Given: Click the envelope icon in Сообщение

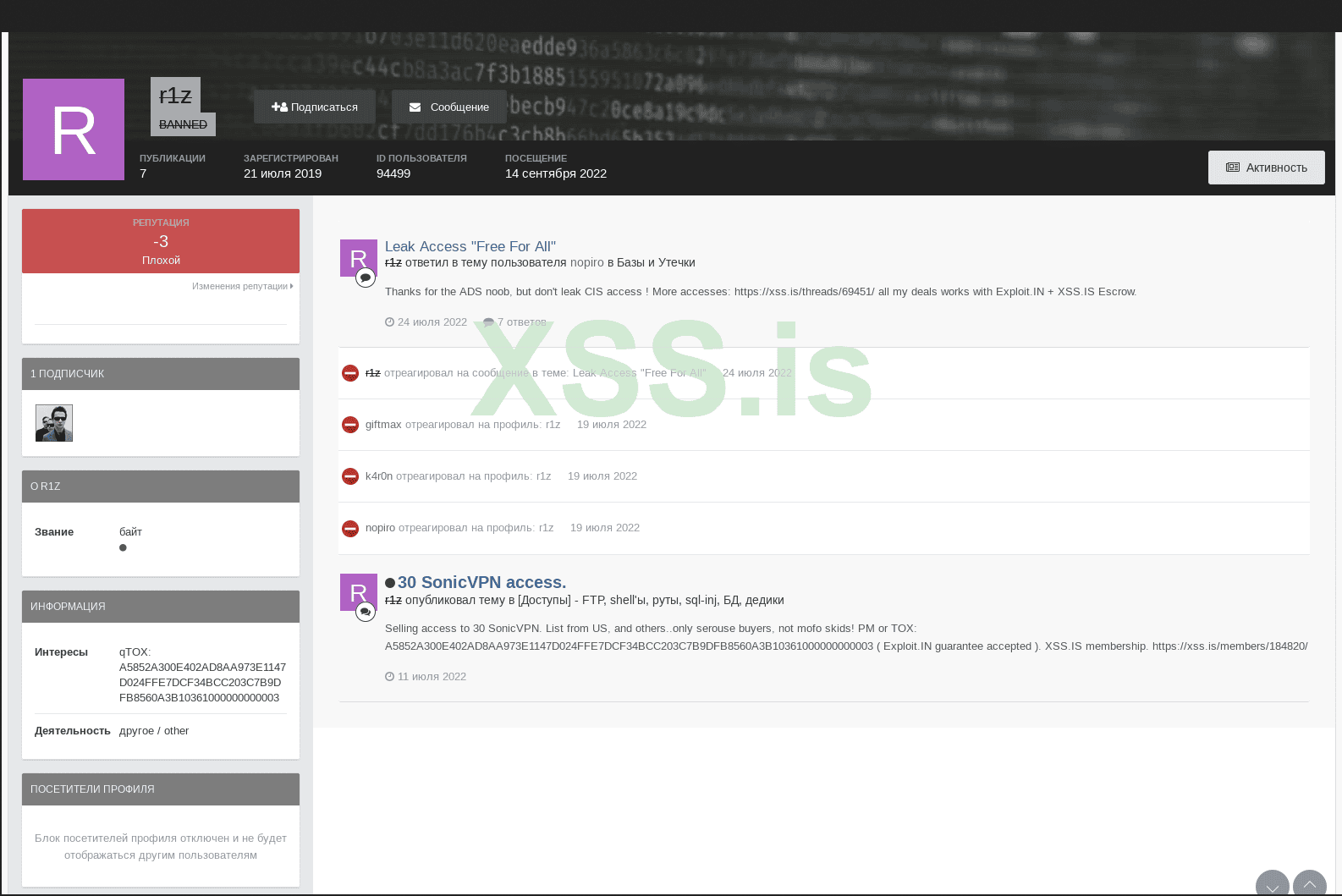Looking at the screenshot, I should point(415,107).
